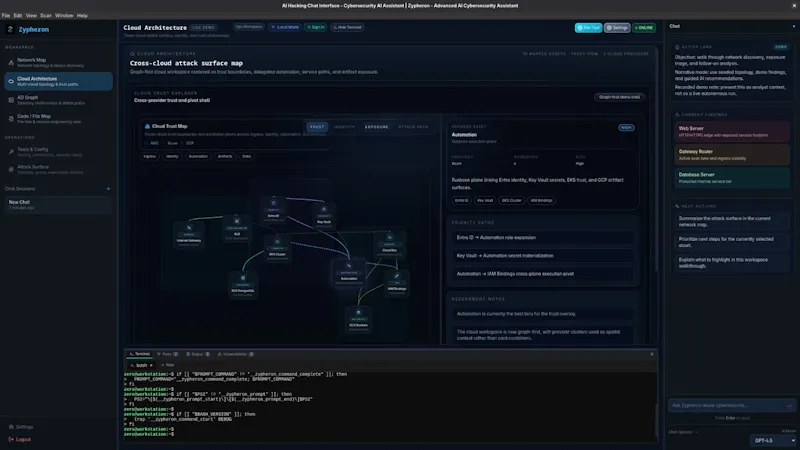Viewport: 800px width, 450px height.
Task: Select the Terminal panel tab
Action: 139,354
